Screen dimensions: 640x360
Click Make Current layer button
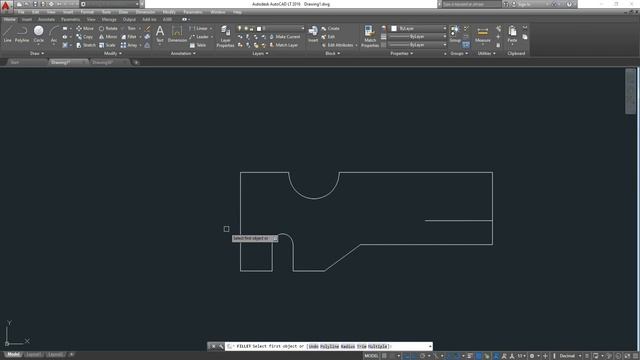coord(285,37)
